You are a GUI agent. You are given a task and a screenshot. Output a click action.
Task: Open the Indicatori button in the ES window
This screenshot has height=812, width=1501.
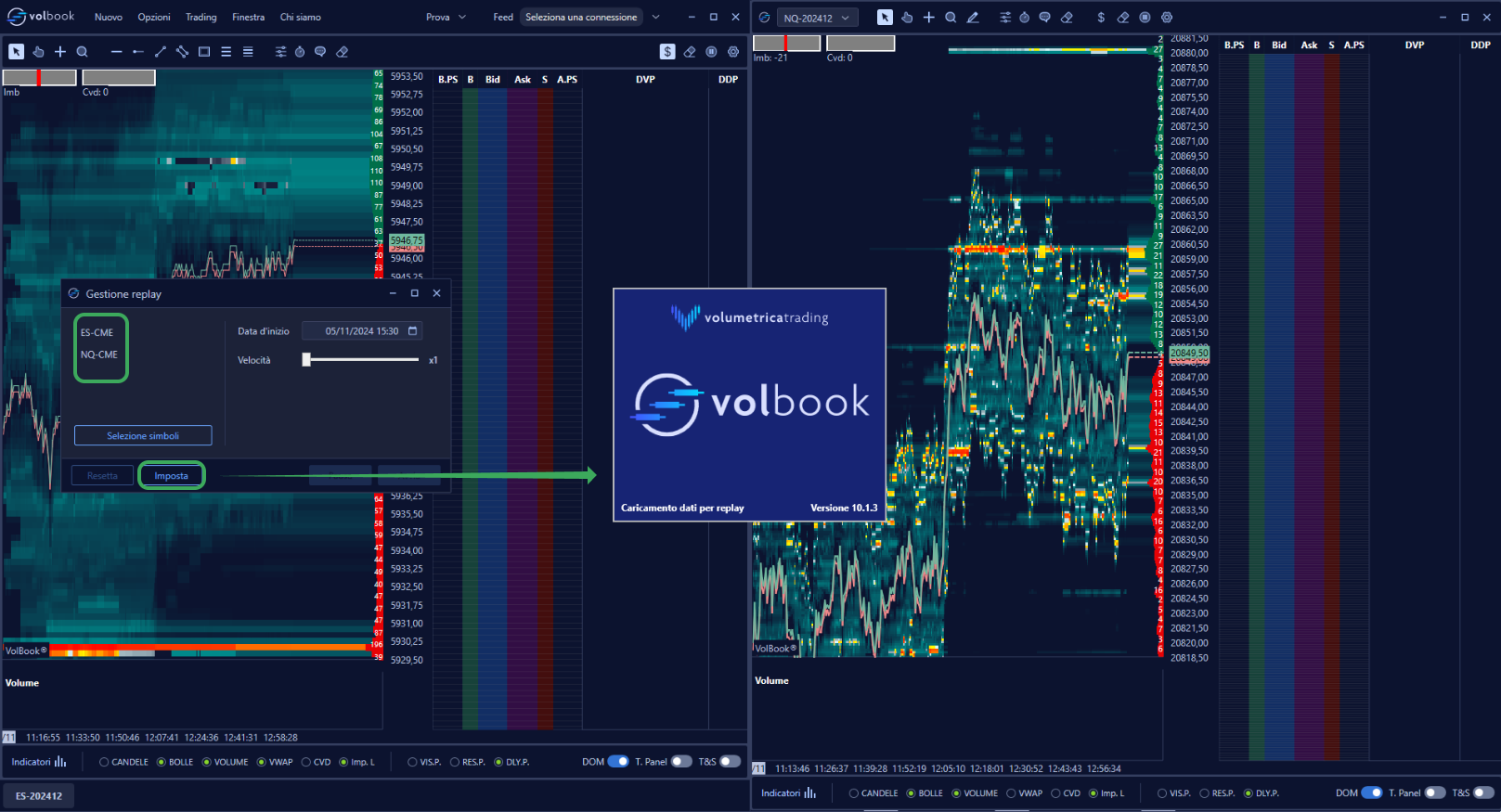point(39,762)
